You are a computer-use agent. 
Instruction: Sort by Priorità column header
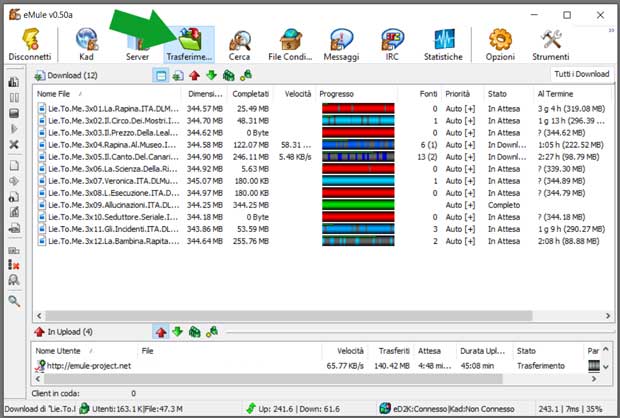(463, 94)
